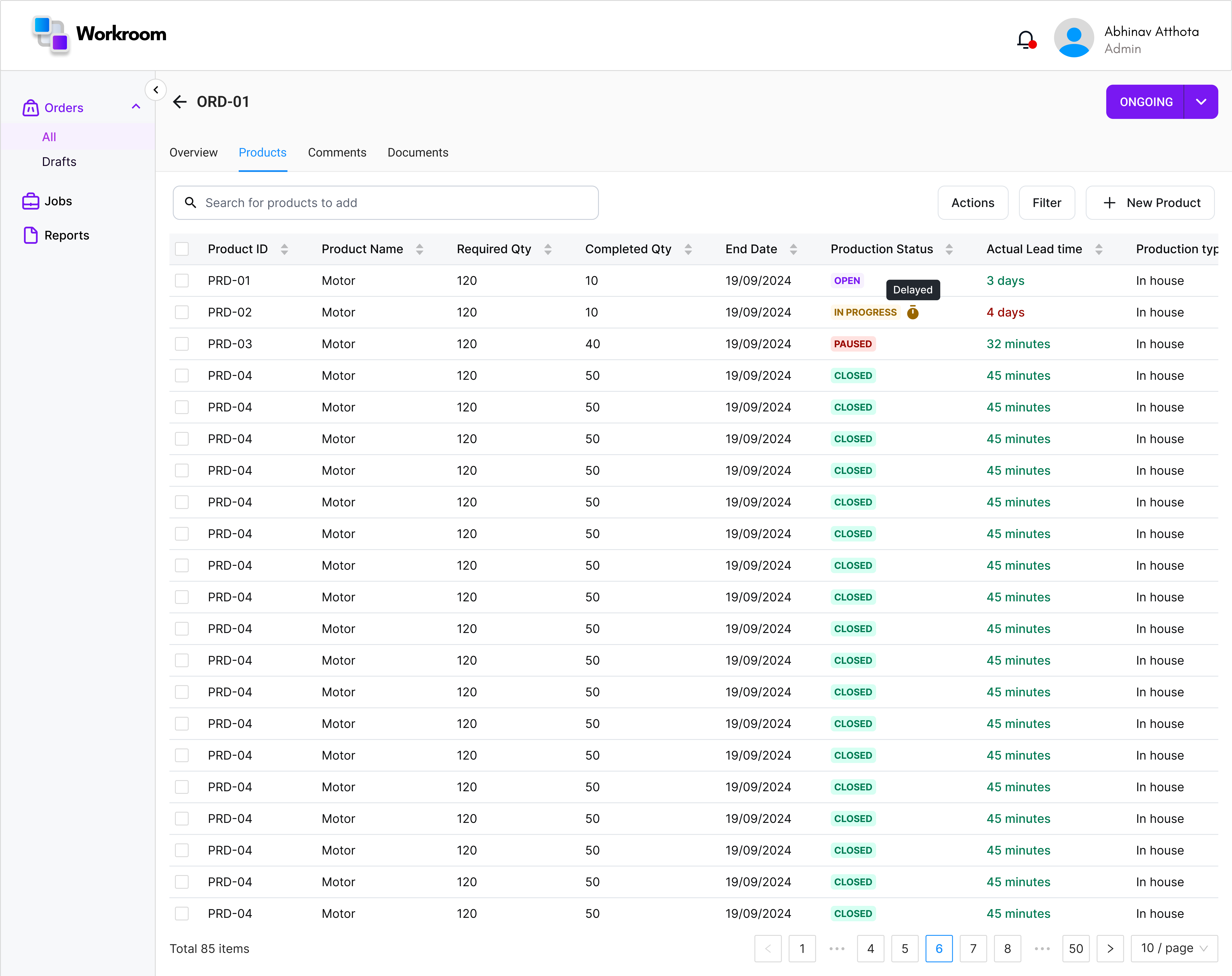This screenshot has width=1232, height=976.
Task: Switch to the Comments tab
Action: click(x=337, y=152)
